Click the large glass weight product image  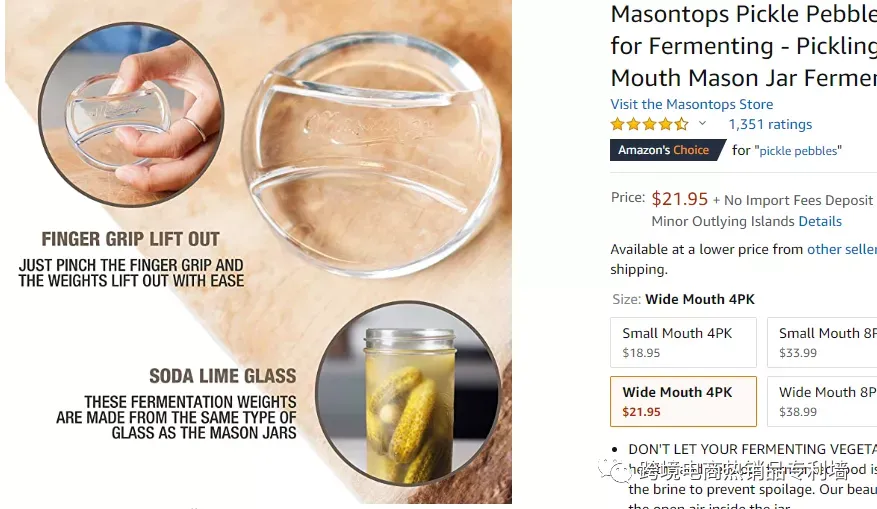(x=371, y=155)
